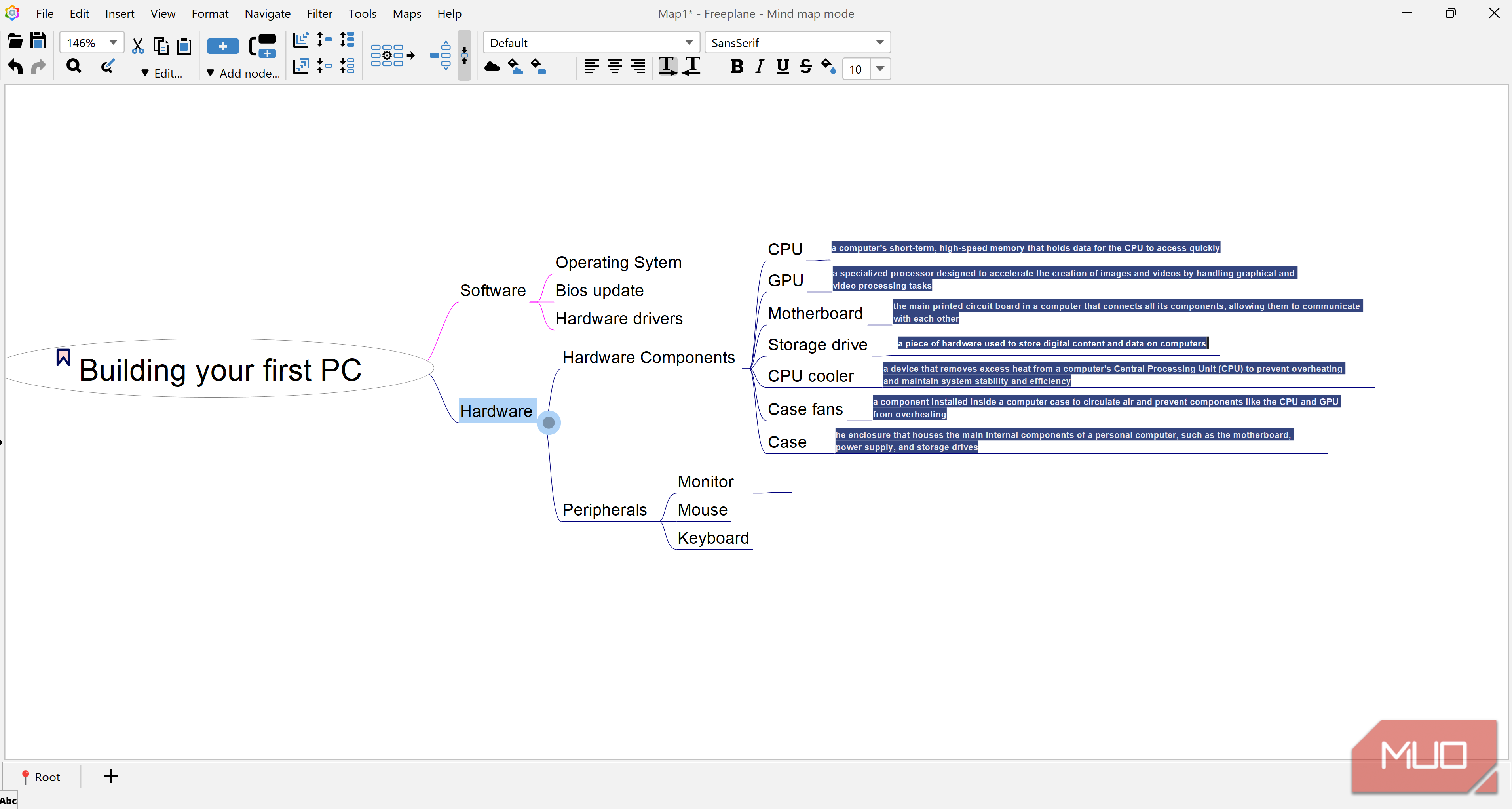1512x809 pixels.
Task: Expand the Add node... toolbar dropdown
Action: tap(243, 73)
